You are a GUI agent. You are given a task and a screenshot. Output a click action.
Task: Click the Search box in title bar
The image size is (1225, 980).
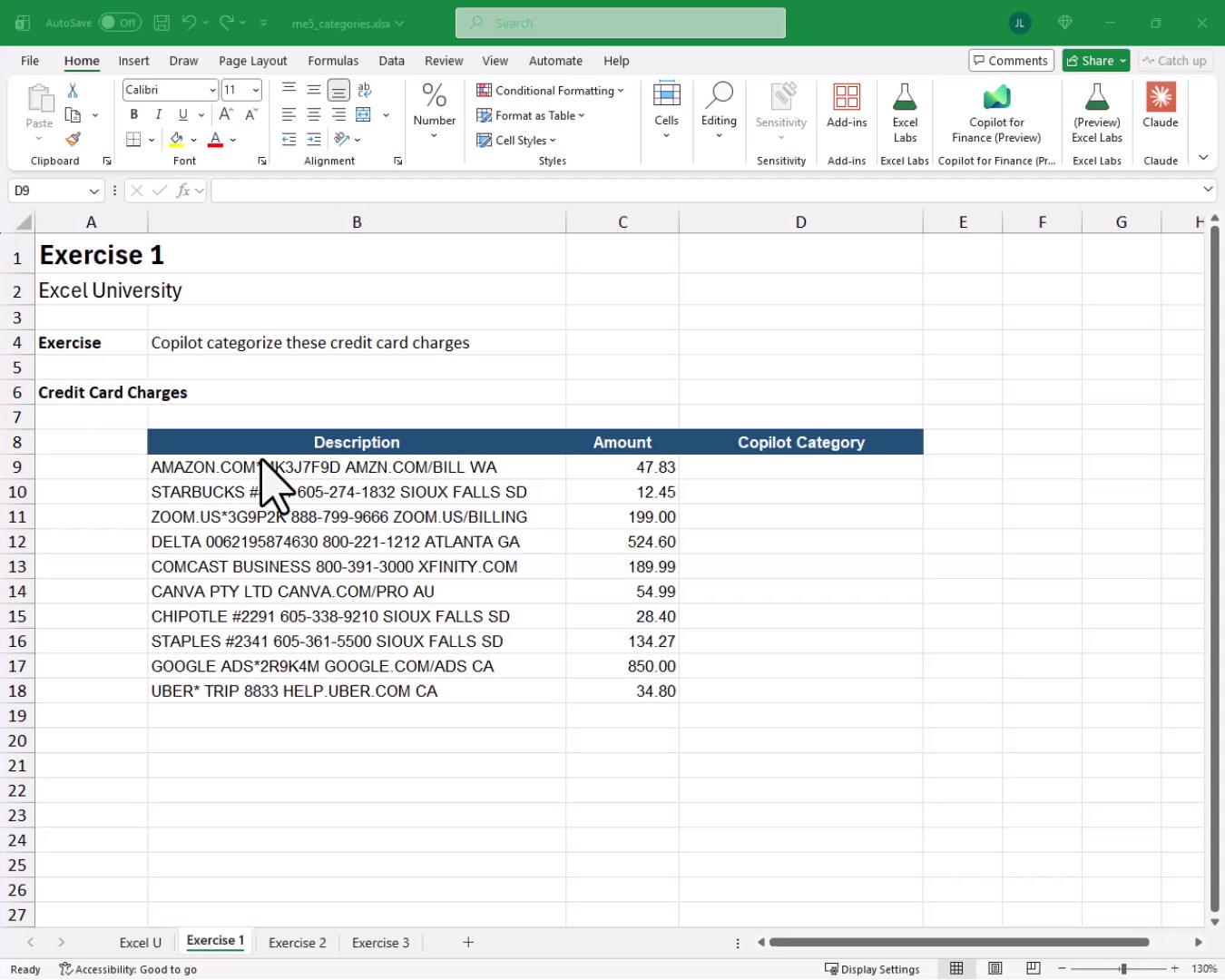621,23
